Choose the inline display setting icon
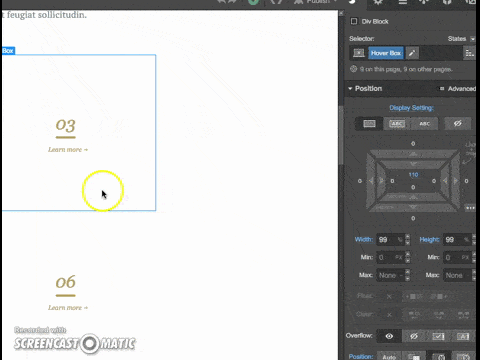Image resolution: width=480 pixels, height=360 pixels. [424, 124]
